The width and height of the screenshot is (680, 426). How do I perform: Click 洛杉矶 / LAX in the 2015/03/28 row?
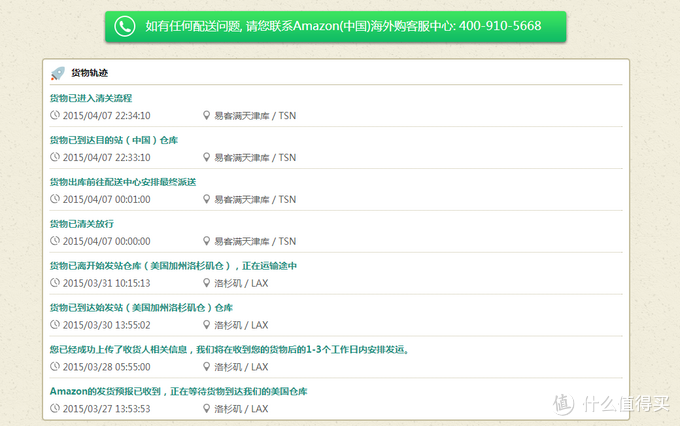pos(241,367)
